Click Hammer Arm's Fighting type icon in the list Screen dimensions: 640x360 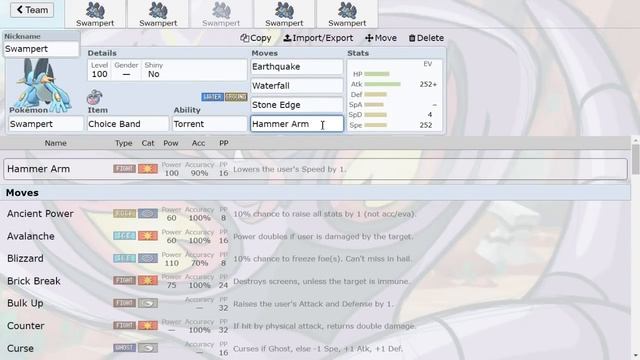coord(124,169)
